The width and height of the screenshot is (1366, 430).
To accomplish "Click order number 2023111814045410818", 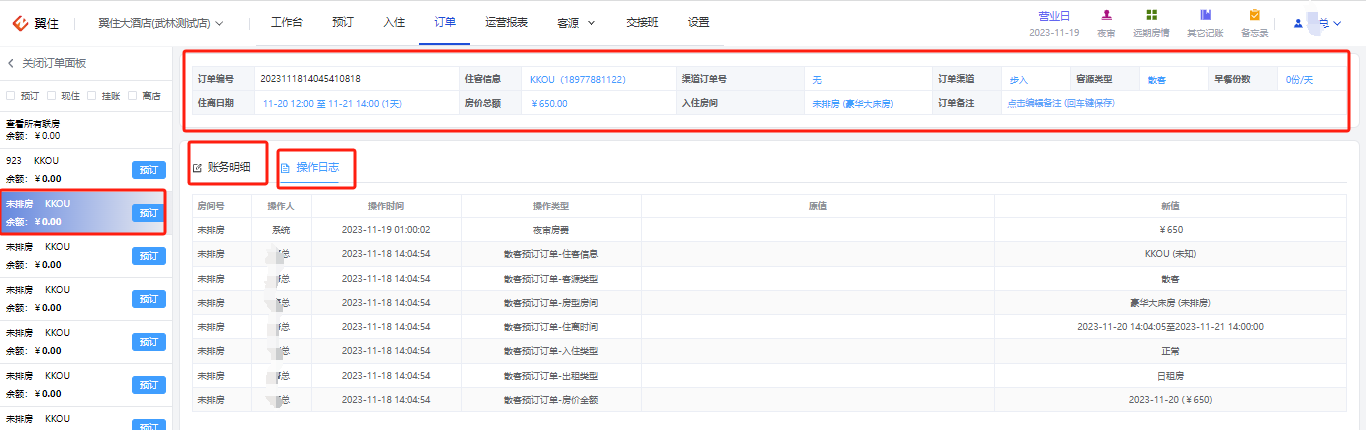I will point(310,79).
